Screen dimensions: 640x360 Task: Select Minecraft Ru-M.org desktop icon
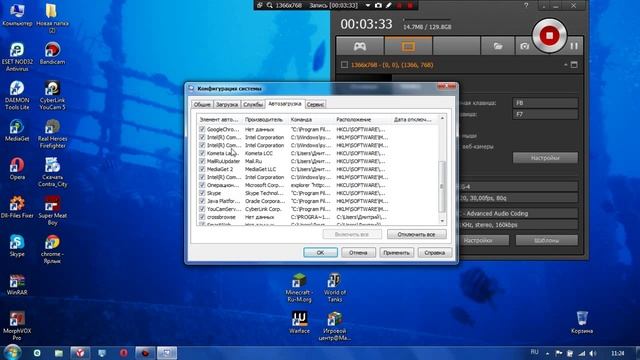coord(299,287)
